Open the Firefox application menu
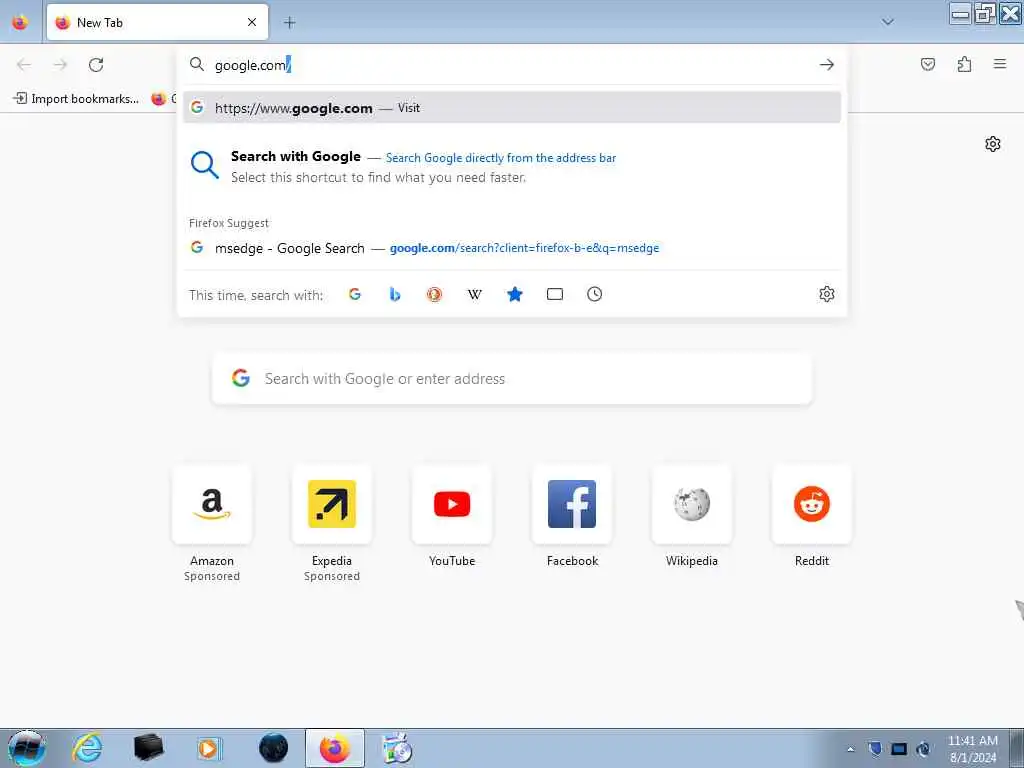This screenshot has width=1024, height=768. click(1000, 64)
